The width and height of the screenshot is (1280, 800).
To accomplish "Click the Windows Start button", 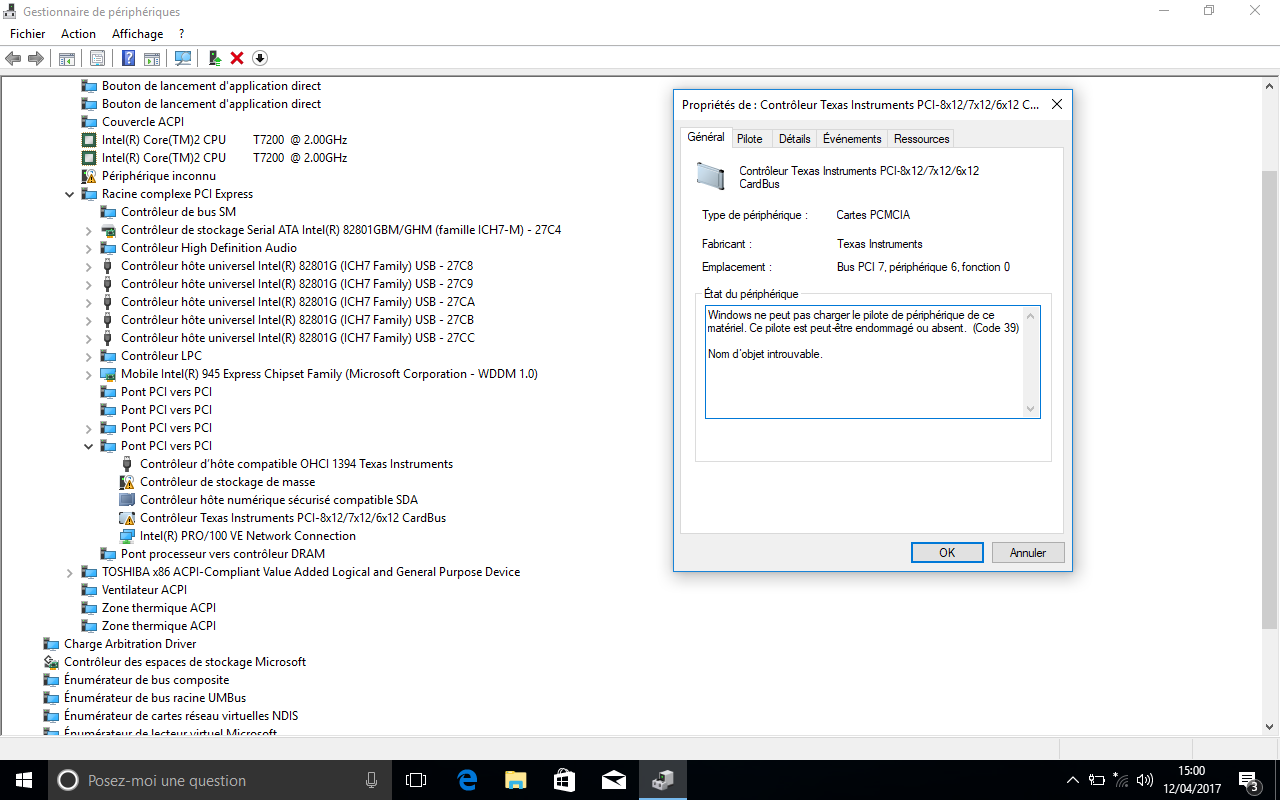I will [24, 780].
